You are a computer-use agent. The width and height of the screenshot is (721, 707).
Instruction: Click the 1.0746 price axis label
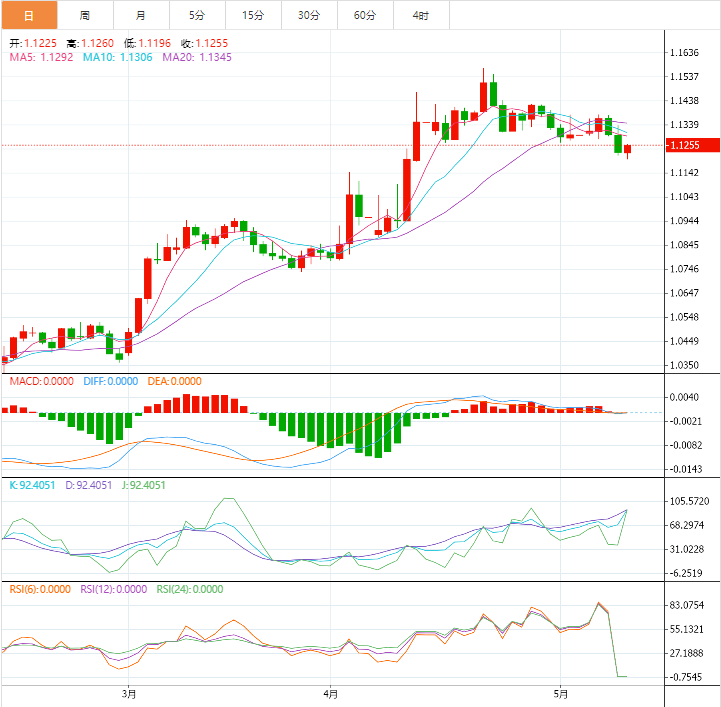click(684, 268)
